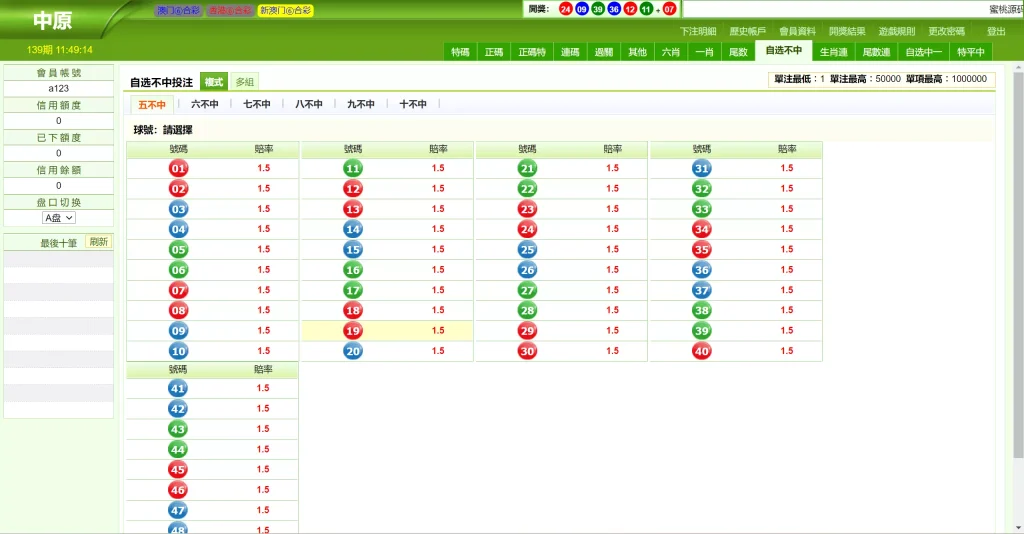The image size is (1024, 534).
Task: Refresh the last ten bets list
Action: click(99, 242)
